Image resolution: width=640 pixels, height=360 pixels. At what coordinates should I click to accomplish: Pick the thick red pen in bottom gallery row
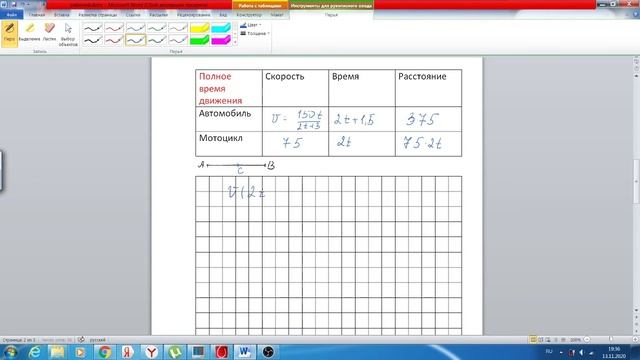click(114, 40)
